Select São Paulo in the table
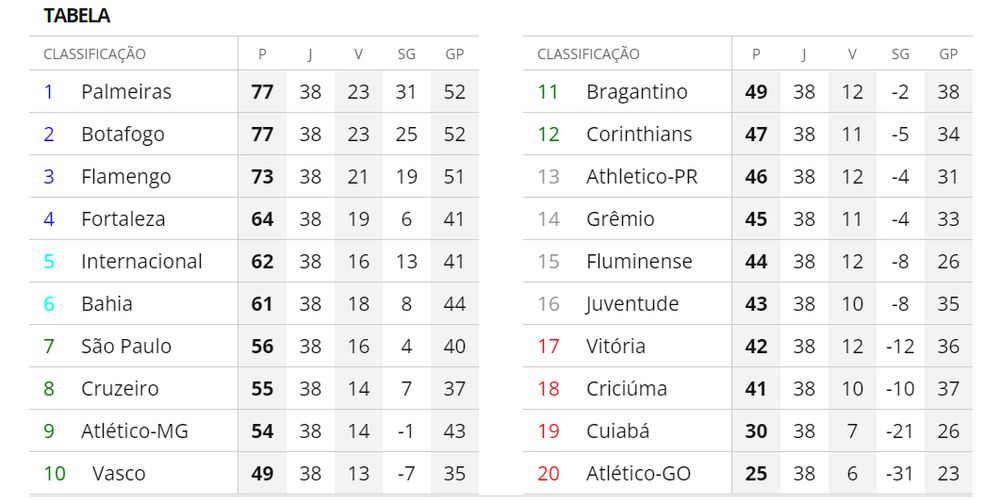 (126, 347)
